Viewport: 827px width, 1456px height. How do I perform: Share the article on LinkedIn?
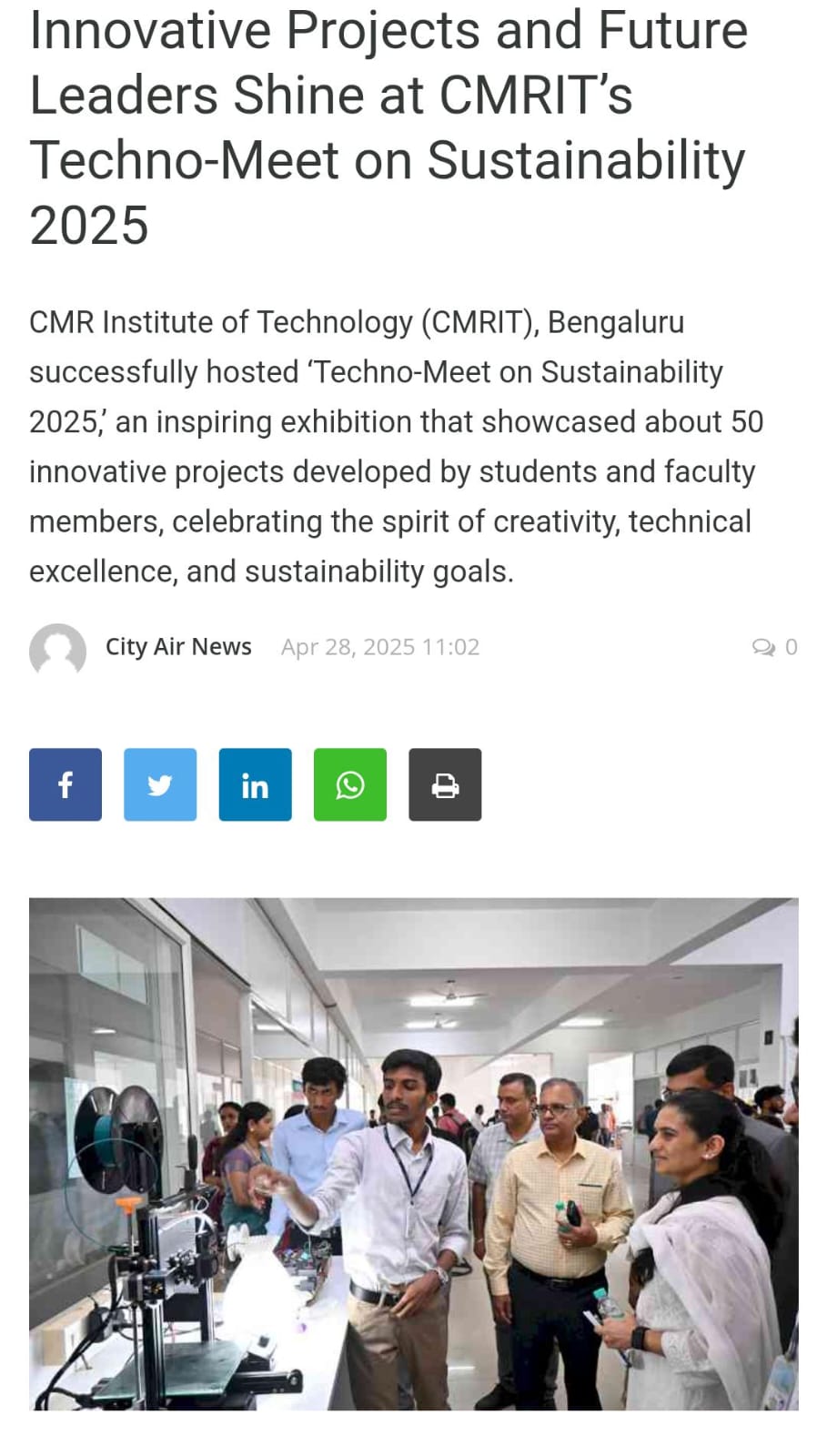255,784
